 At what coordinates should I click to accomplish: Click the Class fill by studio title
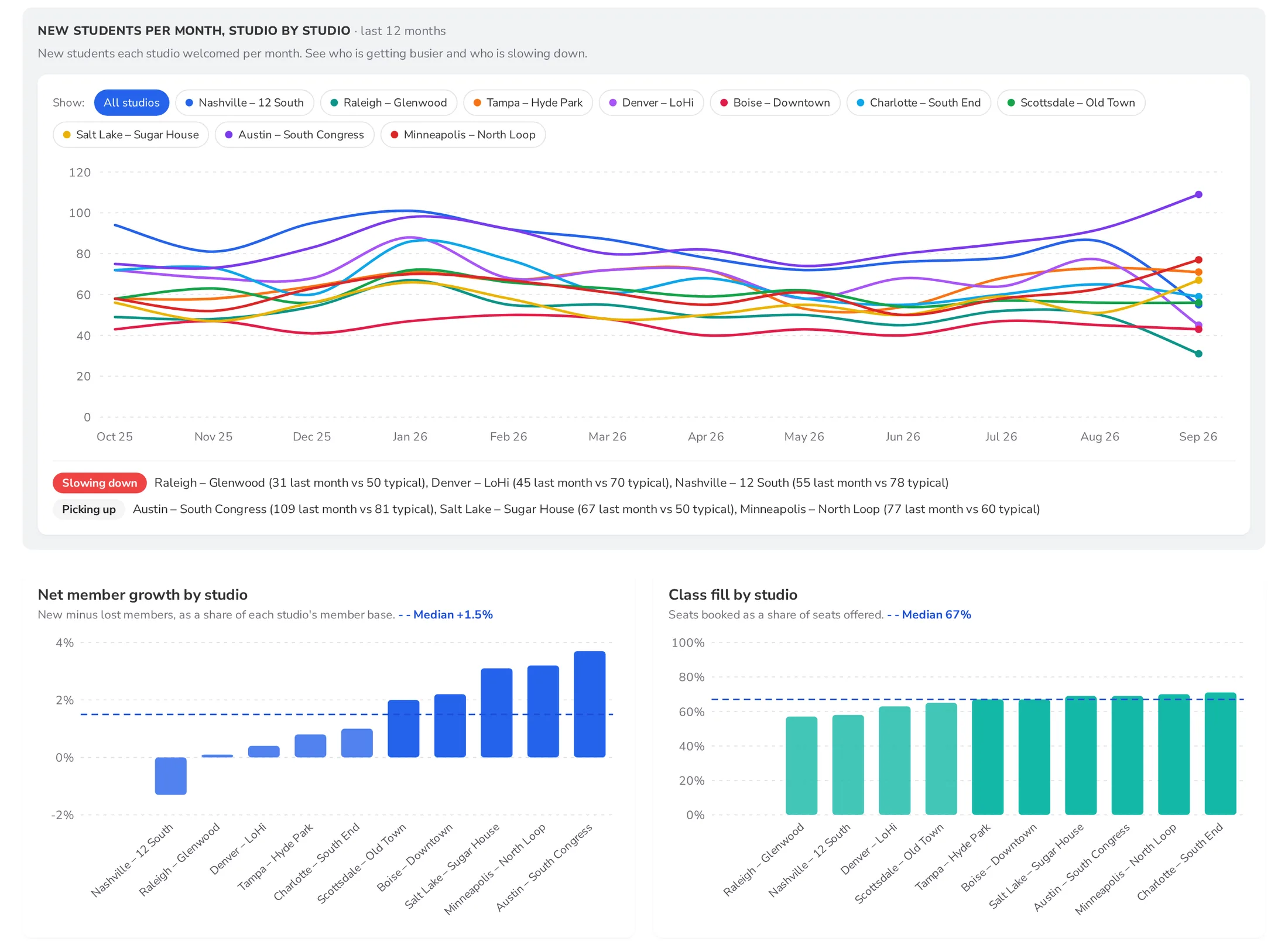(x=732, y=594)
